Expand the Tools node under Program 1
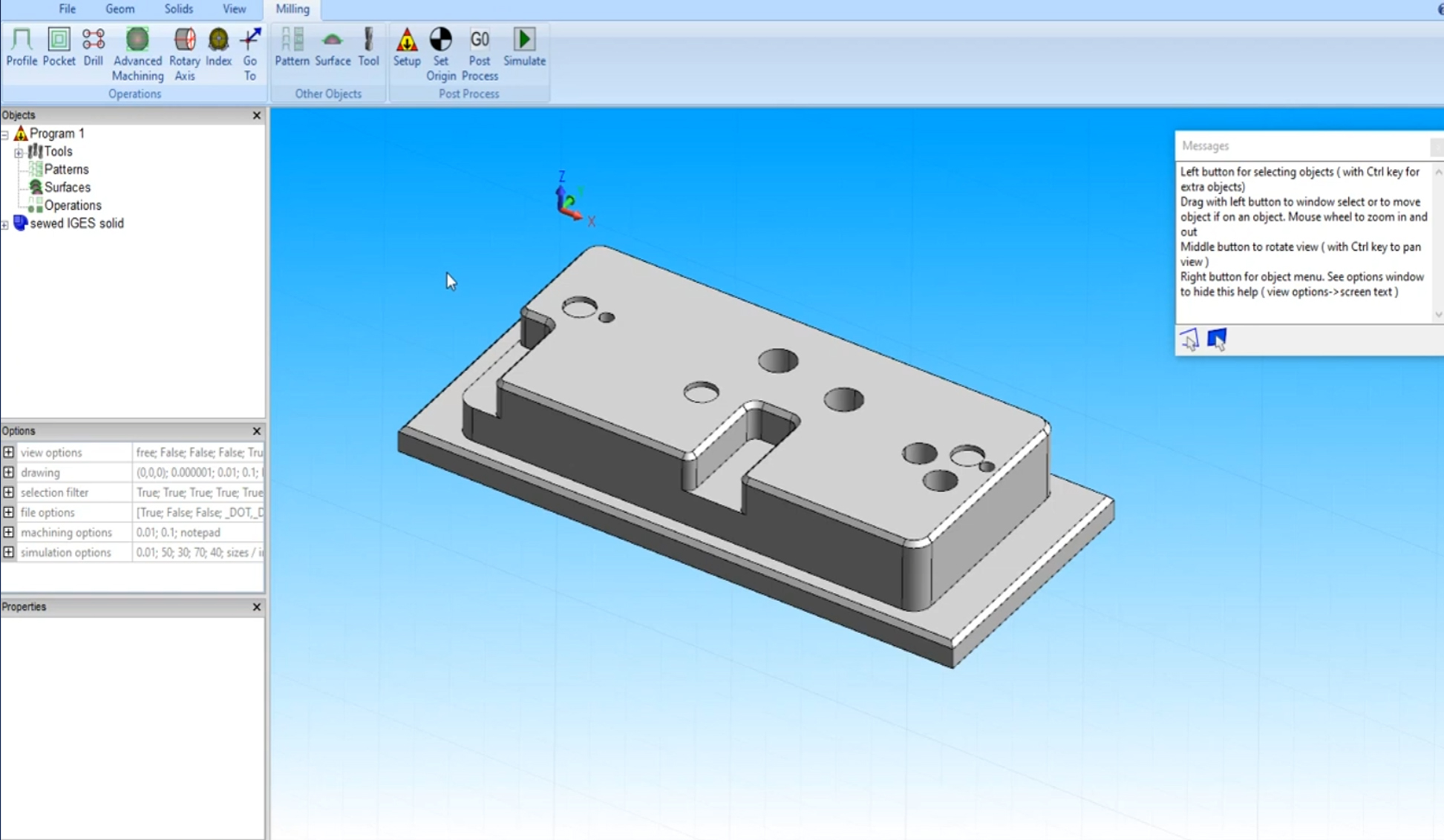Screen dimensions: 1444x840 pos(18,151)
